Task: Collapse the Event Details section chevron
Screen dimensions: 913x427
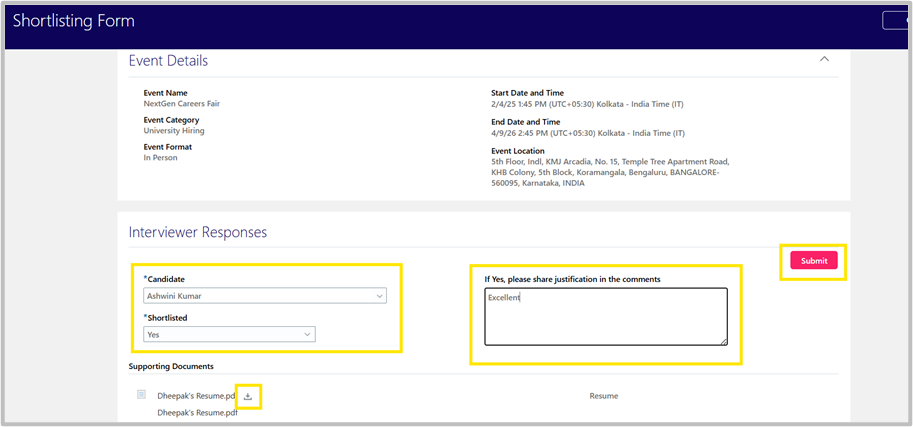Action: 824,59
